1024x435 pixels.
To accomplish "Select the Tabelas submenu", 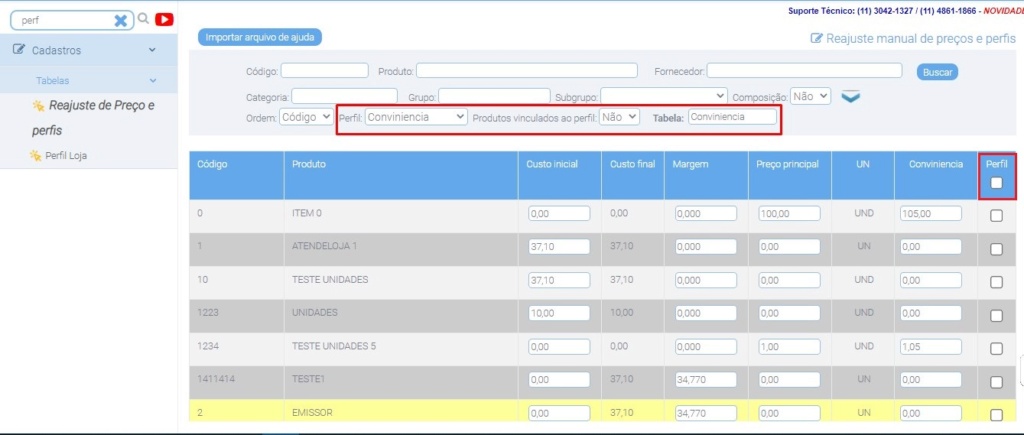I will (88, 80).
